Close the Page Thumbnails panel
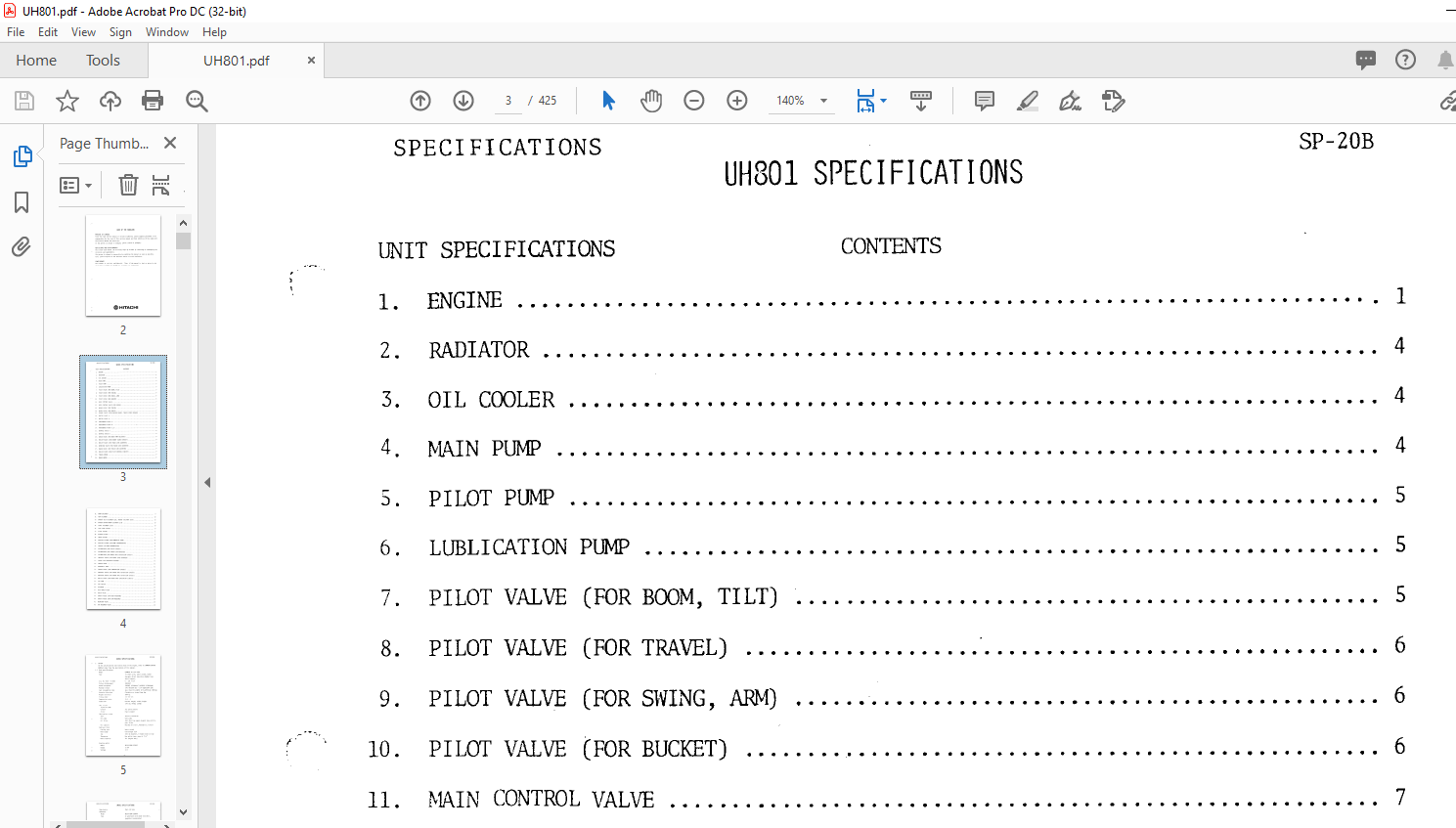1456x828 pixels. [x=170, y=143]
